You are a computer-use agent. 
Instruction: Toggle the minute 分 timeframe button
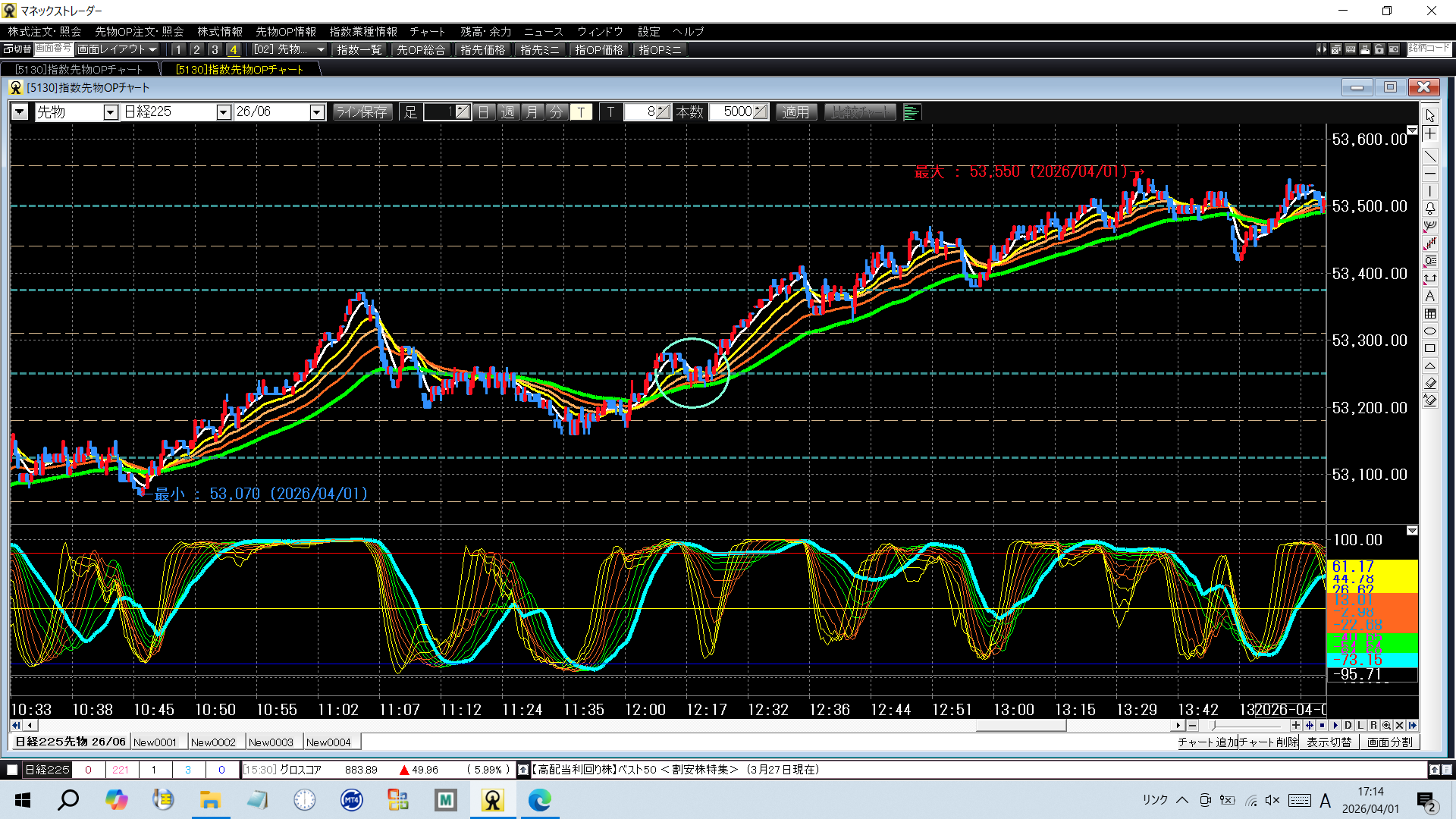[x=557, y=112]
